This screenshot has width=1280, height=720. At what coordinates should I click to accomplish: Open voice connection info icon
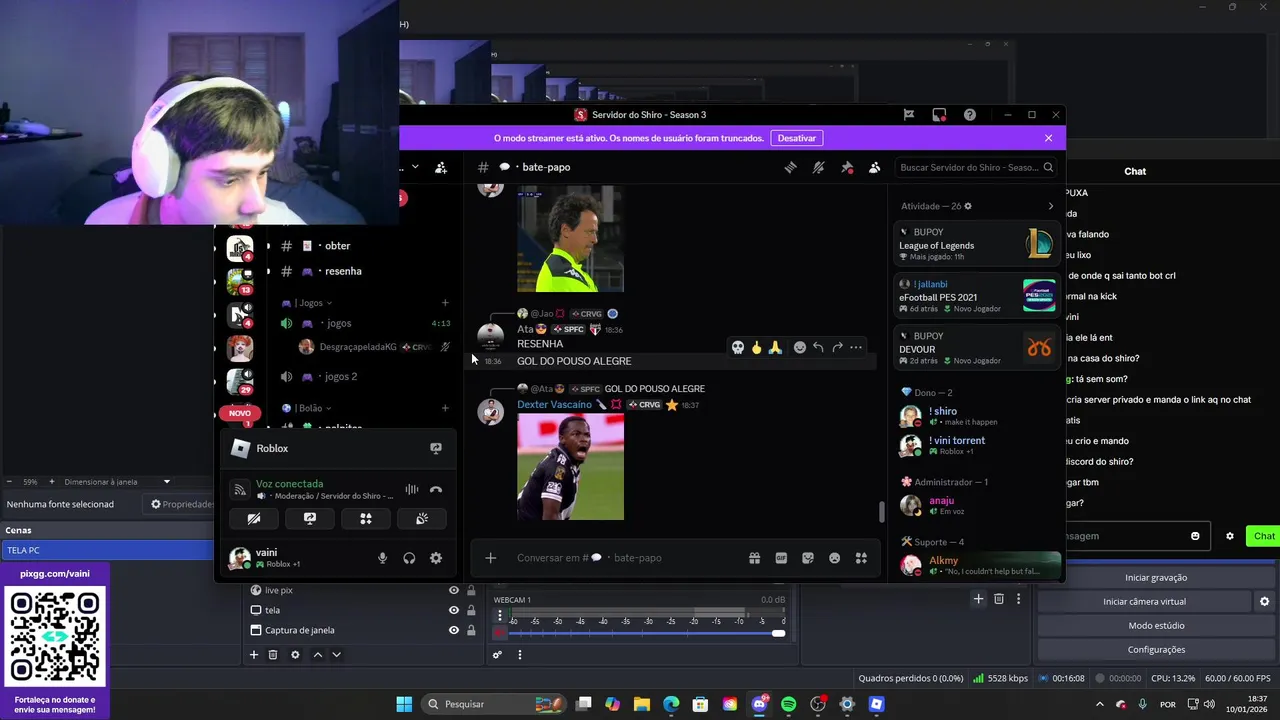tap(239, 490)
